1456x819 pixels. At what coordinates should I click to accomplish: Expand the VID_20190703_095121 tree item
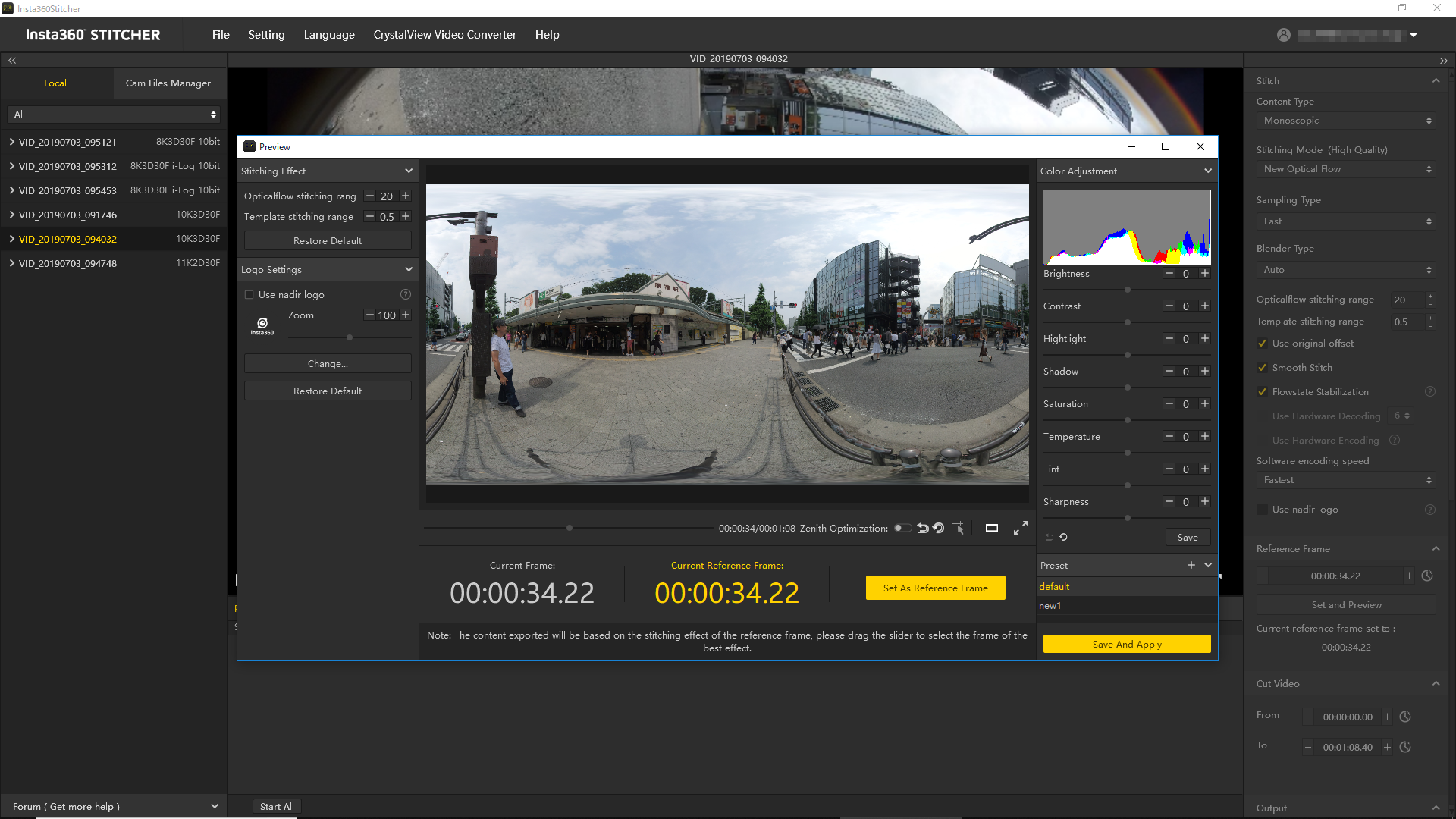pos(12,142)
